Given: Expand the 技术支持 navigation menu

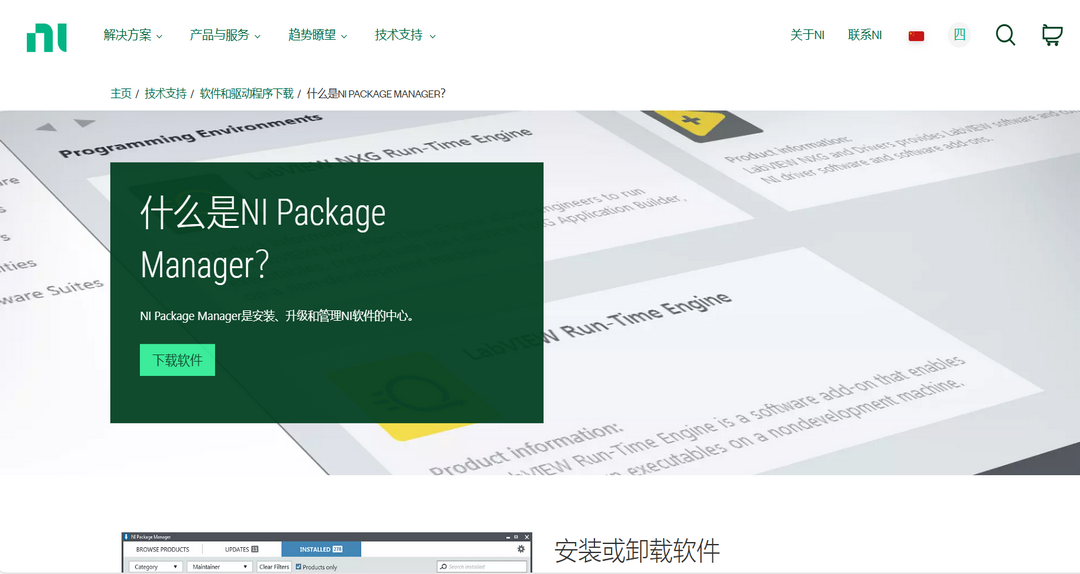Looking at the screenshot, I should (405, 35).
